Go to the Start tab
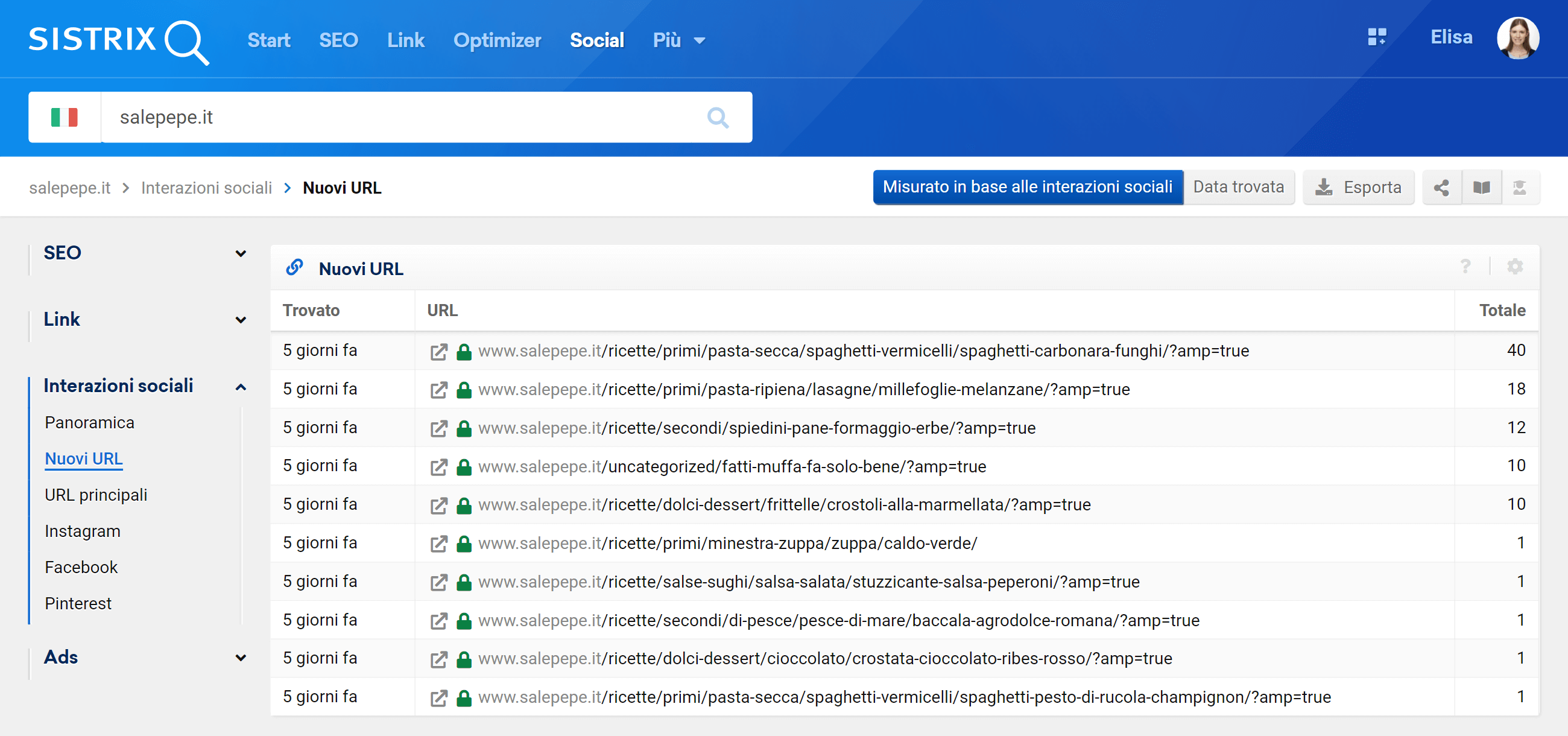This screenshot has height=736, width=1568. click(x=268, y=40)
